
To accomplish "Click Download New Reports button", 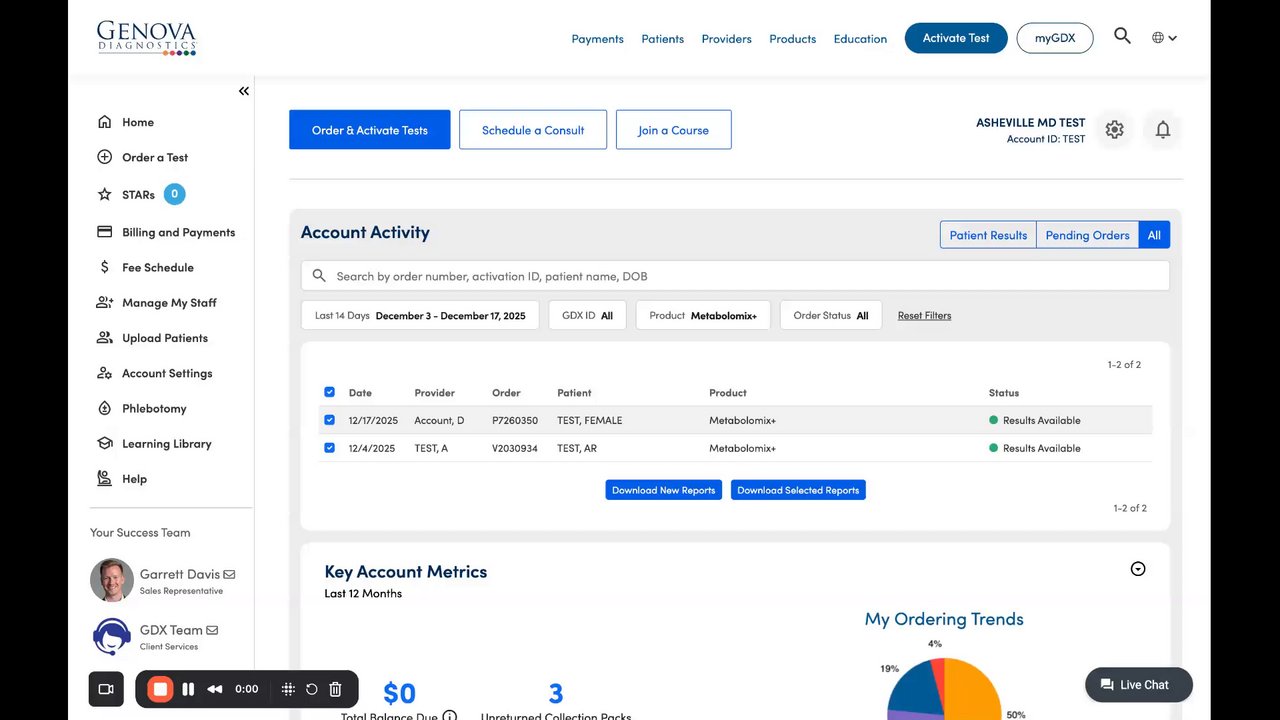I will [663, 490].
